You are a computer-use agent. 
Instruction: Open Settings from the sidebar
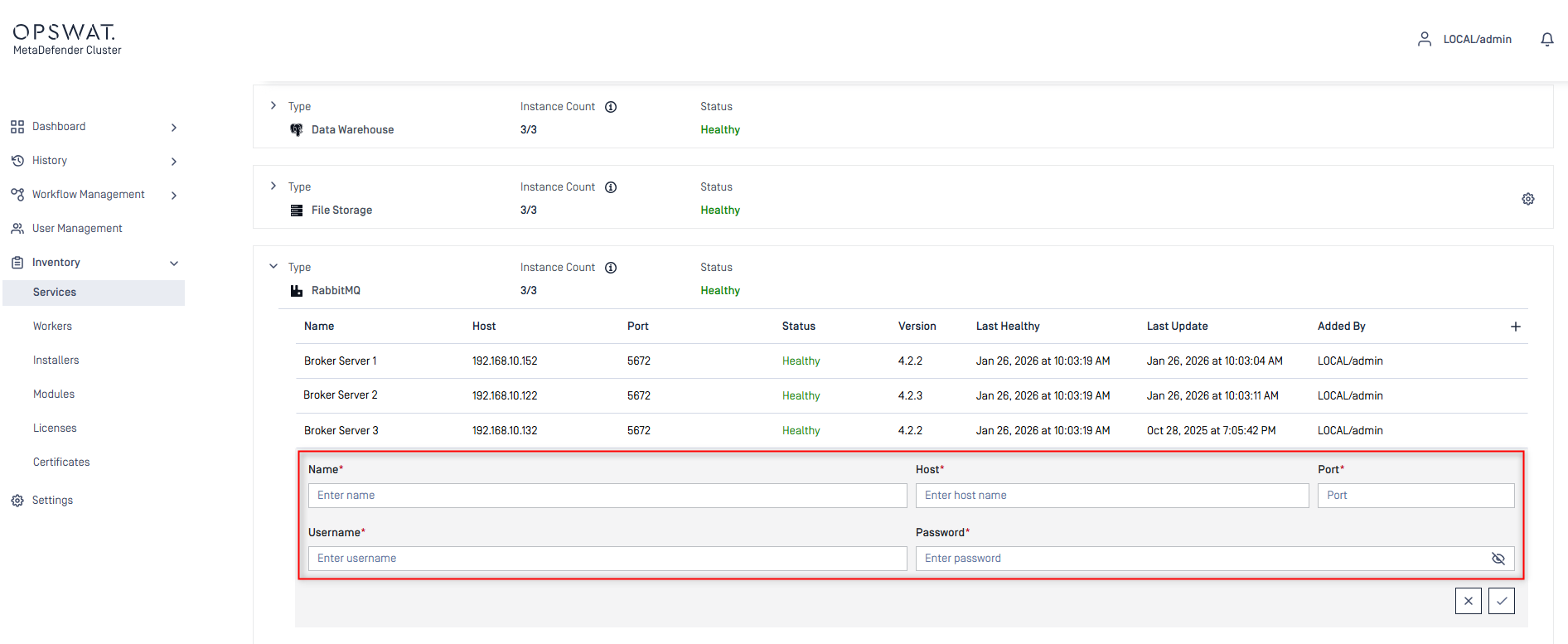click(x=52, y=501)
